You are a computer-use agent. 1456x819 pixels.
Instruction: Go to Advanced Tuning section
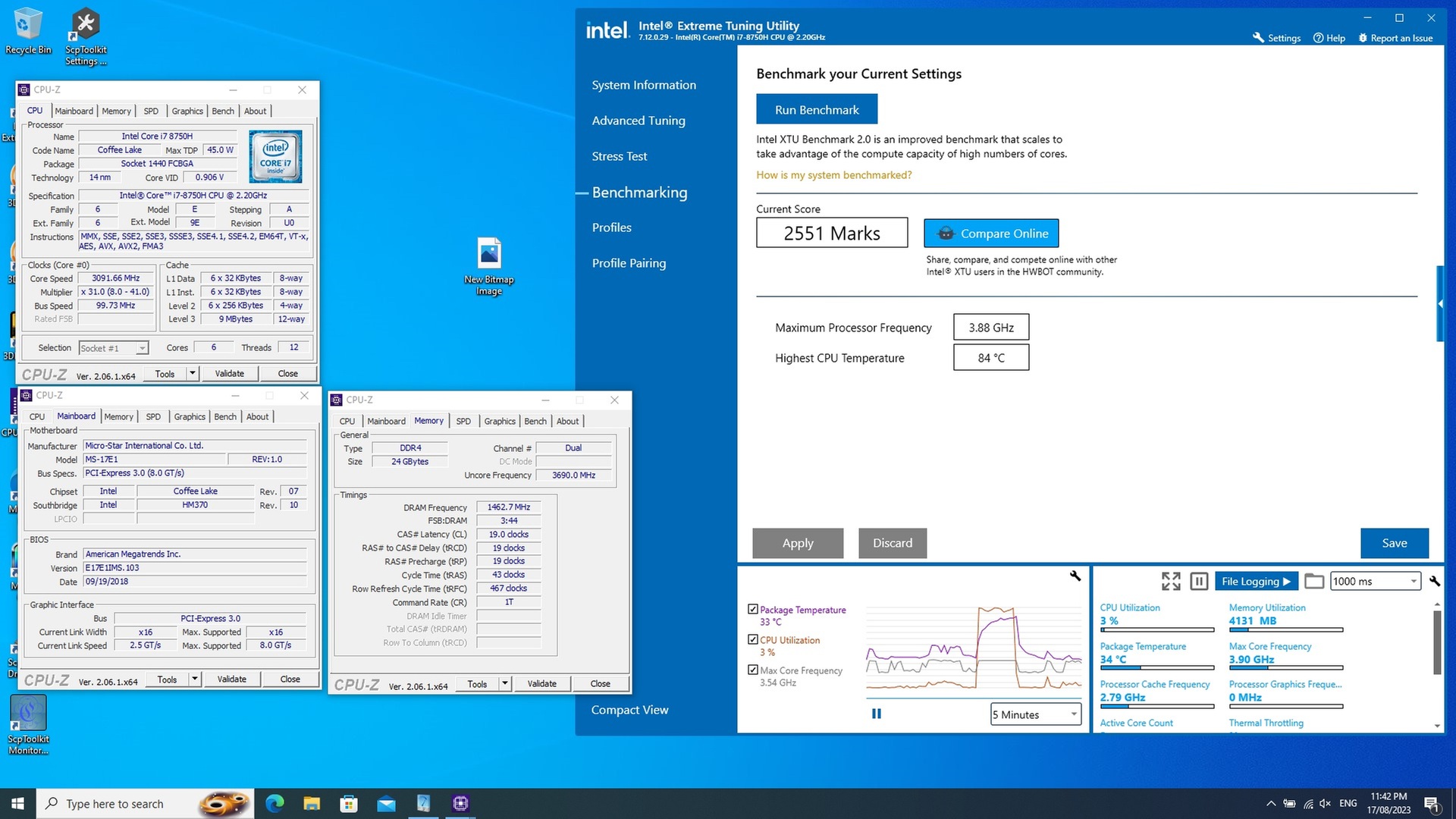[x=639, y=121]
